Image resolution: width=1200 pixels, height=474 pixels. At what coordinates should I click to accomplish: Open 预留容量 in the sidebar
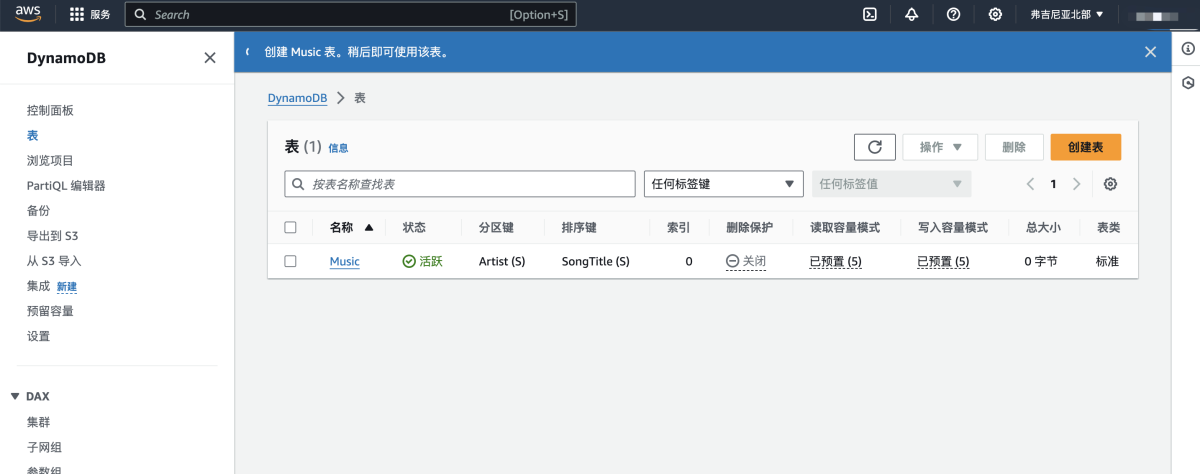pos(50,311)
